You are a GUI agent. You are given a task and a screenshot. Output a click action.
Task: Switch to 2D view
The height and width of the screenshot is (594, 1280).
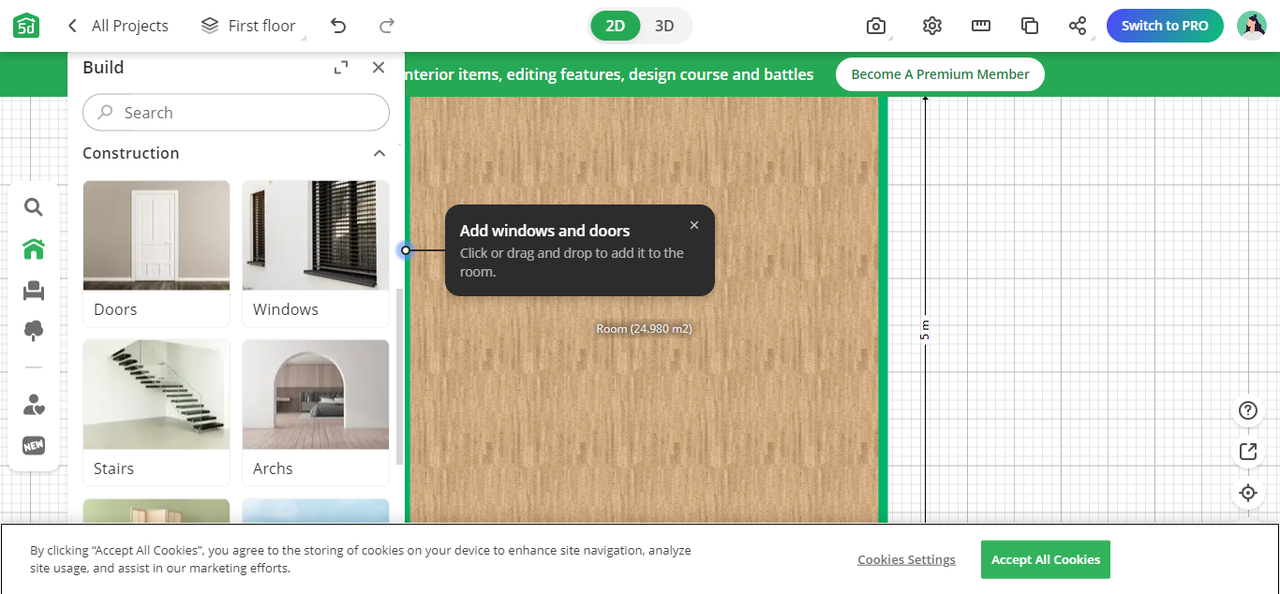coord(615,26)
